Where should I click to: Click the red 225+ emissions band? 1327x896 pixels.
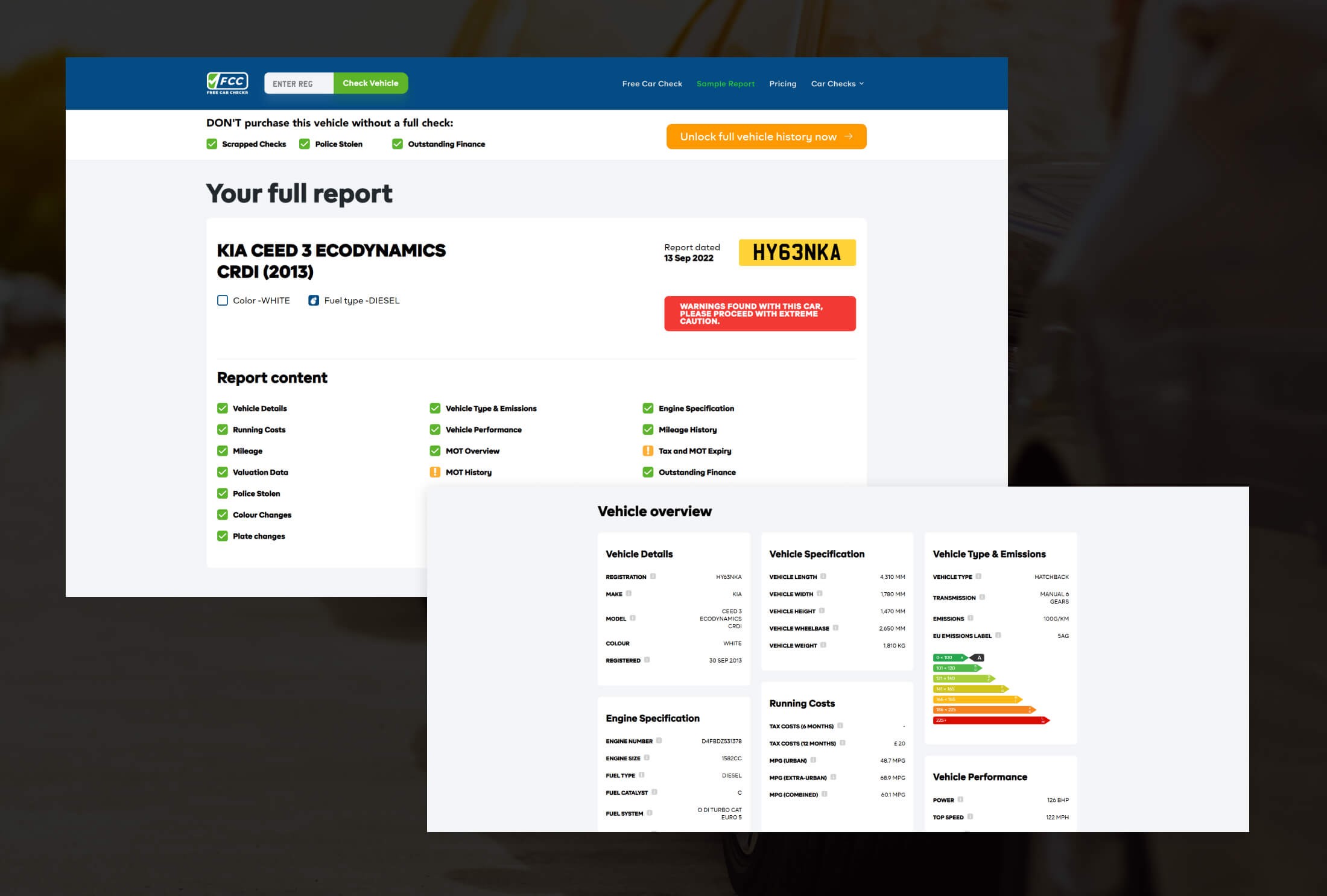click(991, 720)
